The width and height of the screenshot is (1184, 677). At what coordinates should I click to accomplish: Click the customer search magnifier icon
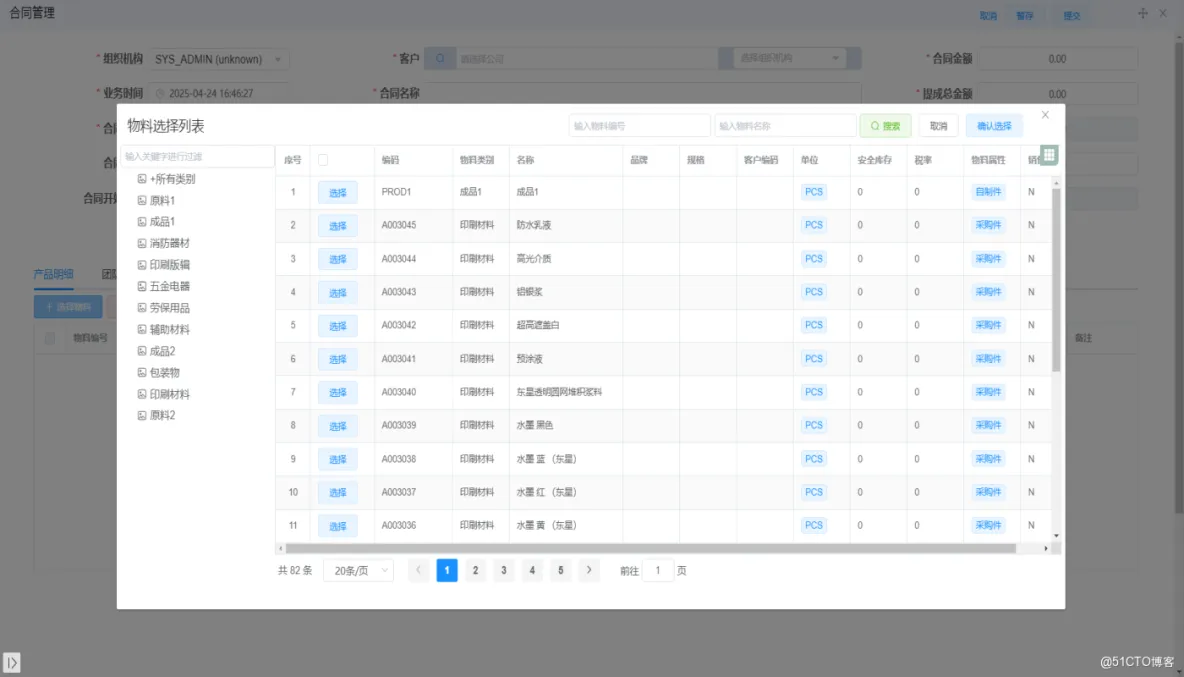(439, 58)
